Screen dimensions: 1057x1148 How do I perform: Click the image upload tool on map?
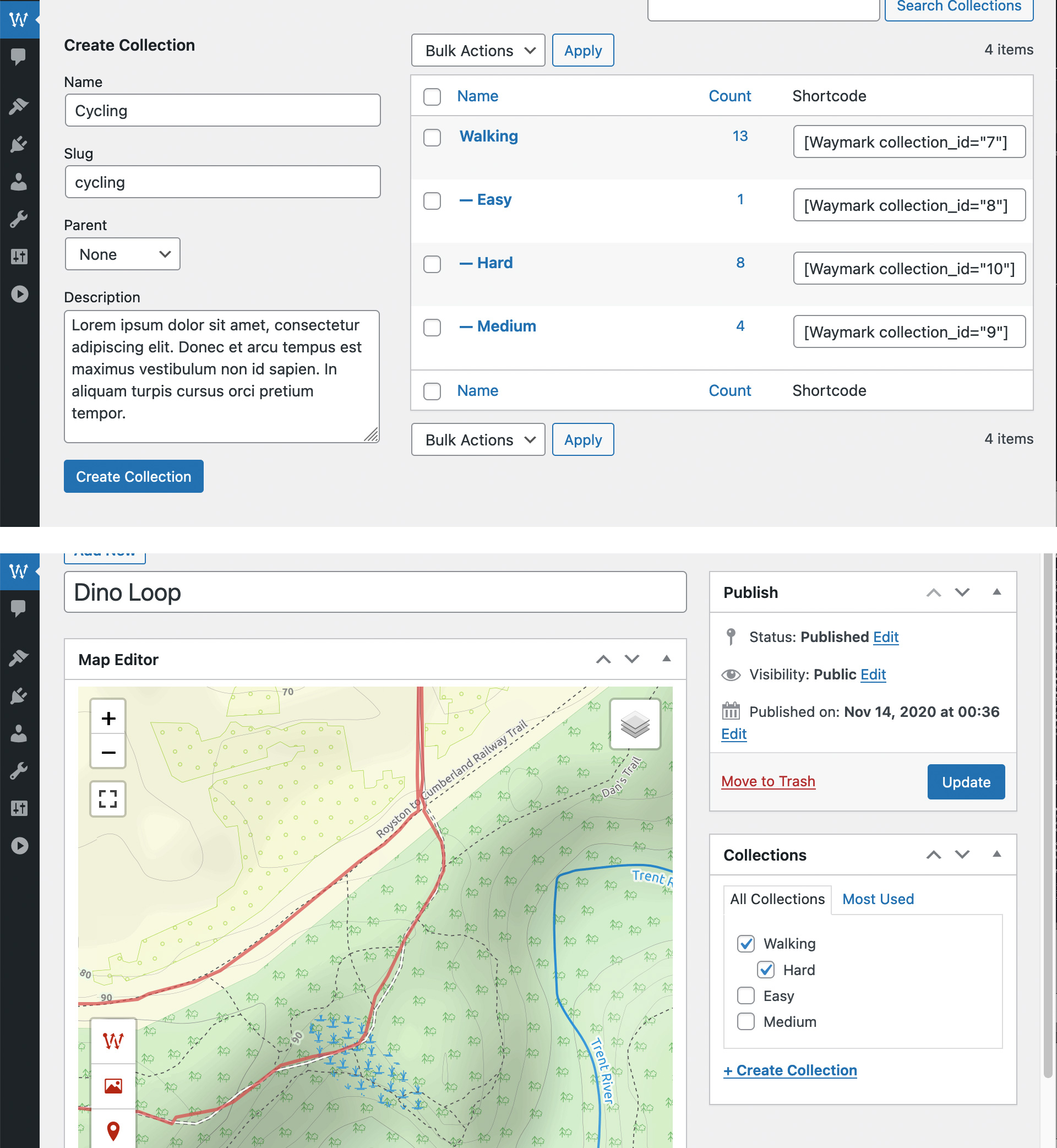click(x=113, y=1085)
